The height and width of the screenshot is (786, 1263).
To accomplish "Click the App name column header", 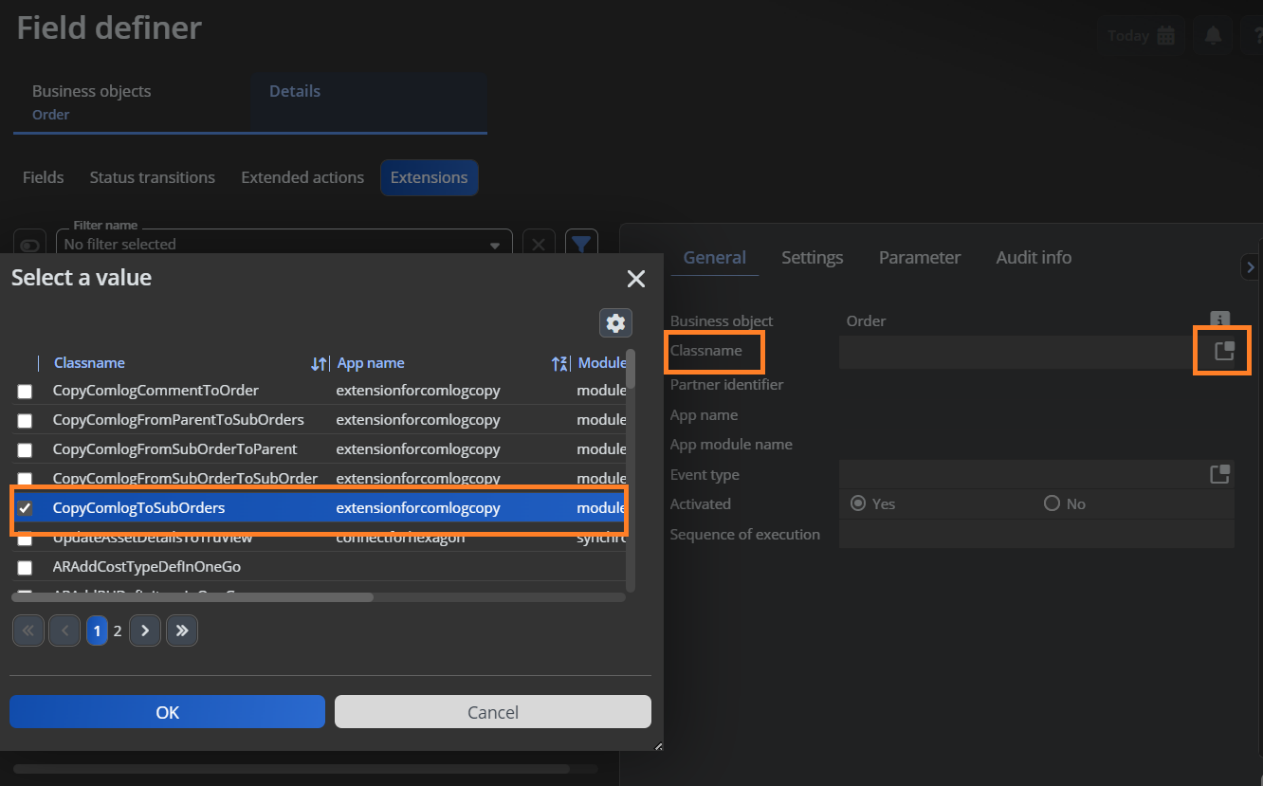I will (x=370, y=363).
